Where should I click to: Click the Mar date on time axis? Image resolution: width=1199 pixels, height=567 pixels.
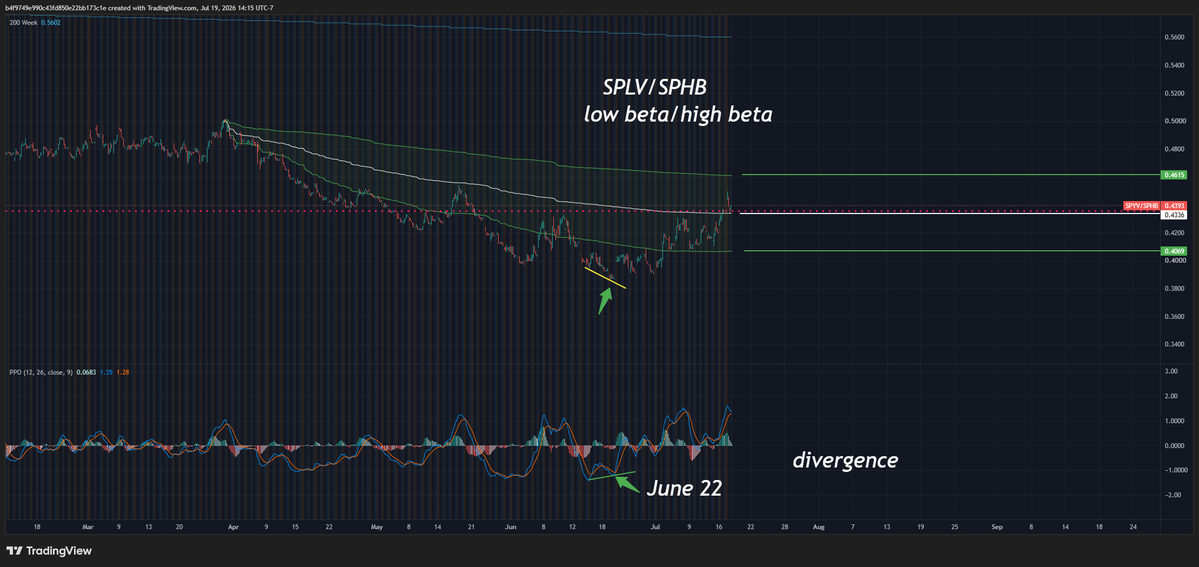pyautogui.click(x=87, y=526)
